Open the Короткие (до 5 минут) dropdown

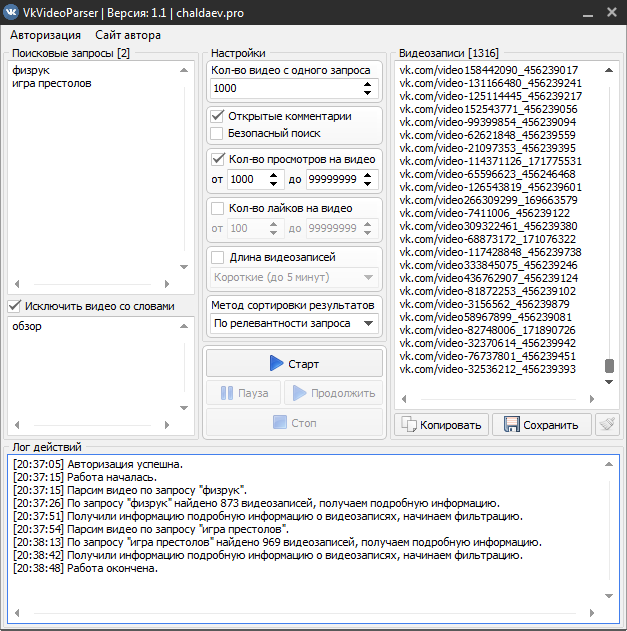(294, 277)
